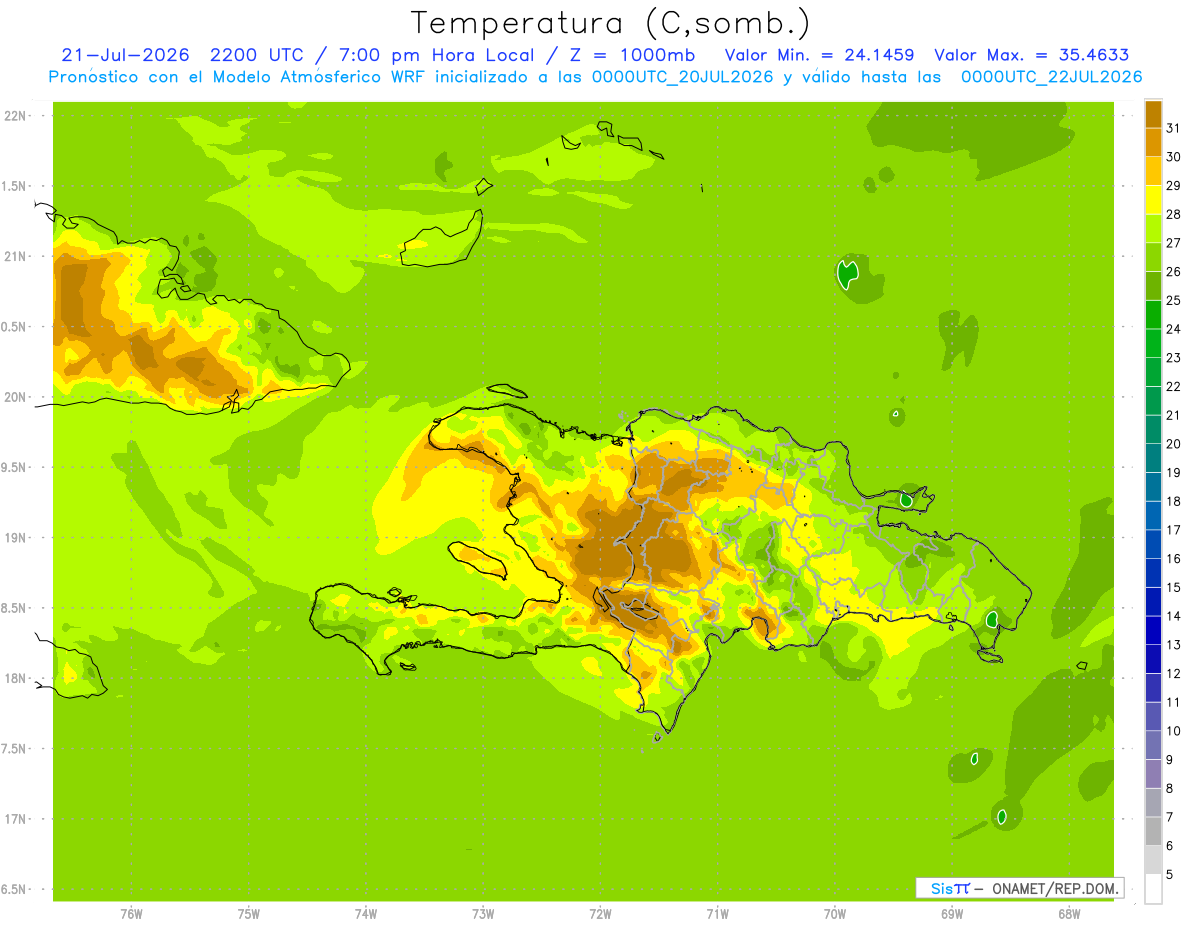Click the title "Temperatura (C,somb.)"
This screenshot has width=1200, height=927.
tap(611, 23)
